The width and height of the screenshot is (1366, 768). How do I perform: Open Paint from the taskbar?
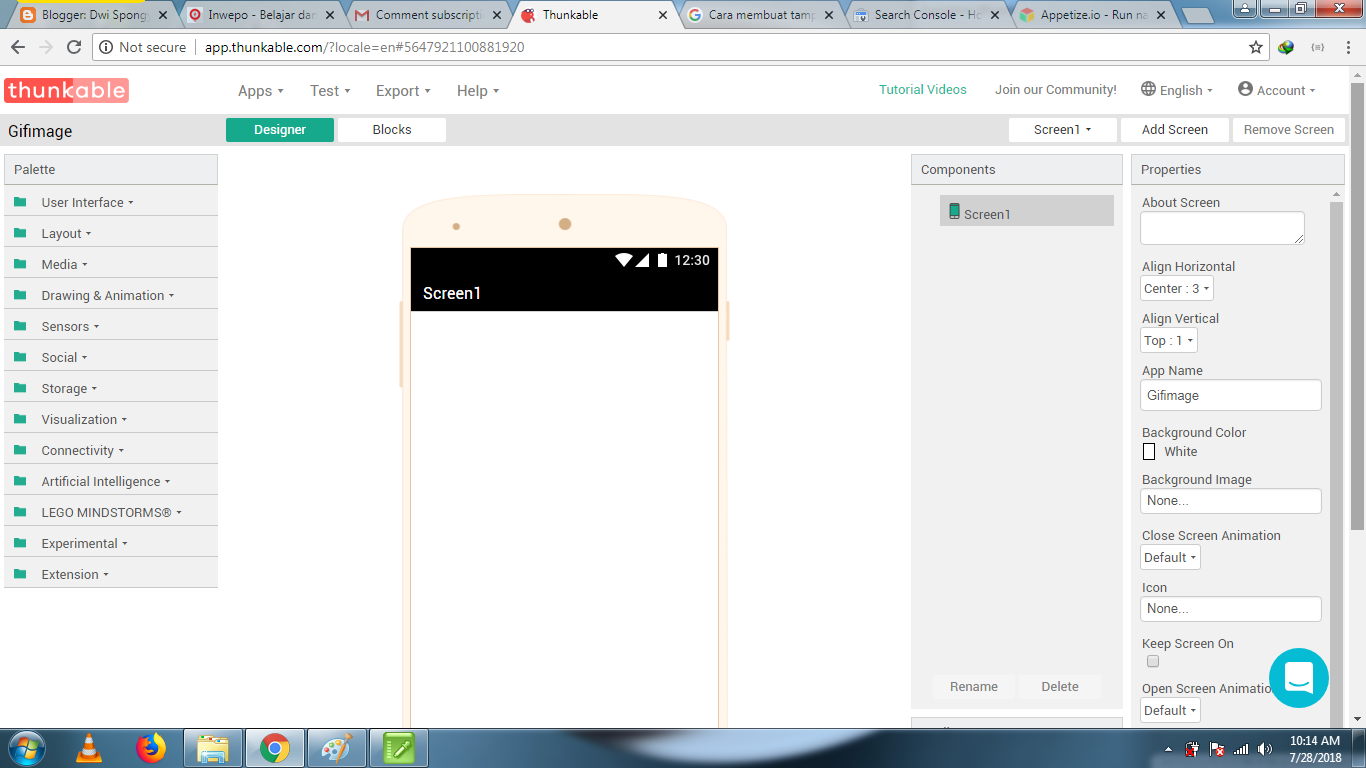coord(337,748)
